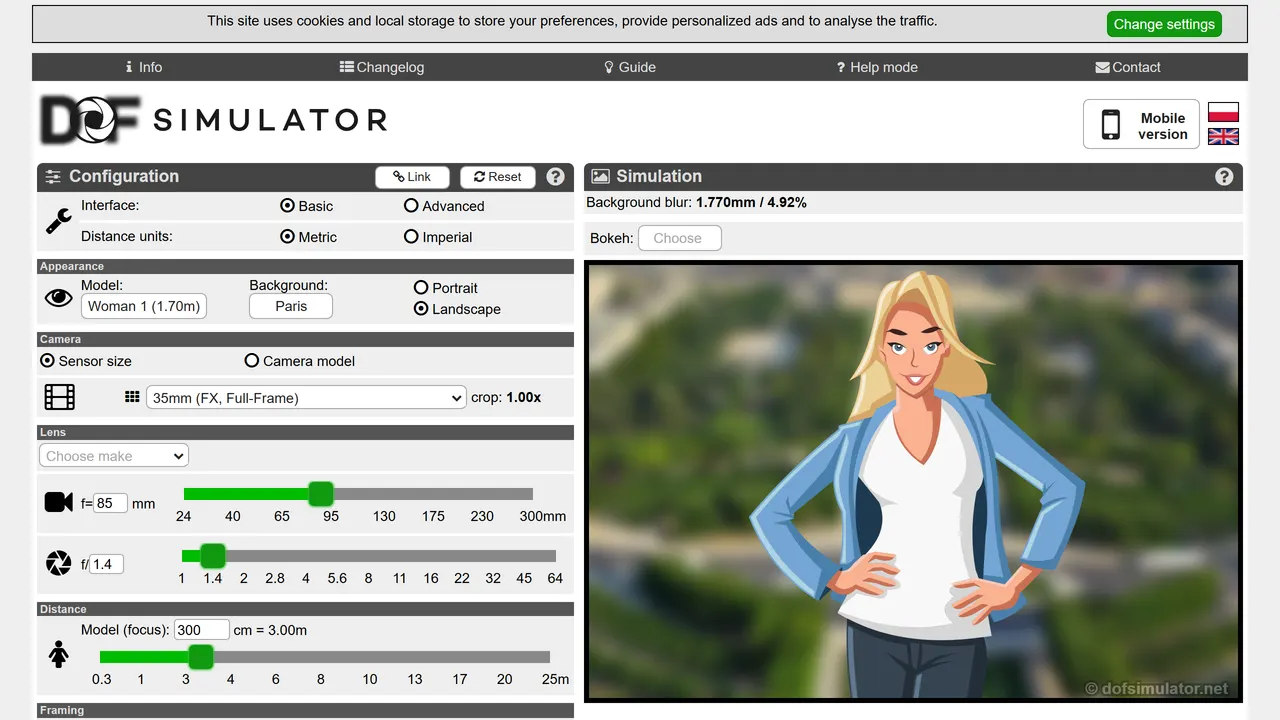Open the Guide menu item
Viewport: 1280px width, 720px height.
point(630,67)
